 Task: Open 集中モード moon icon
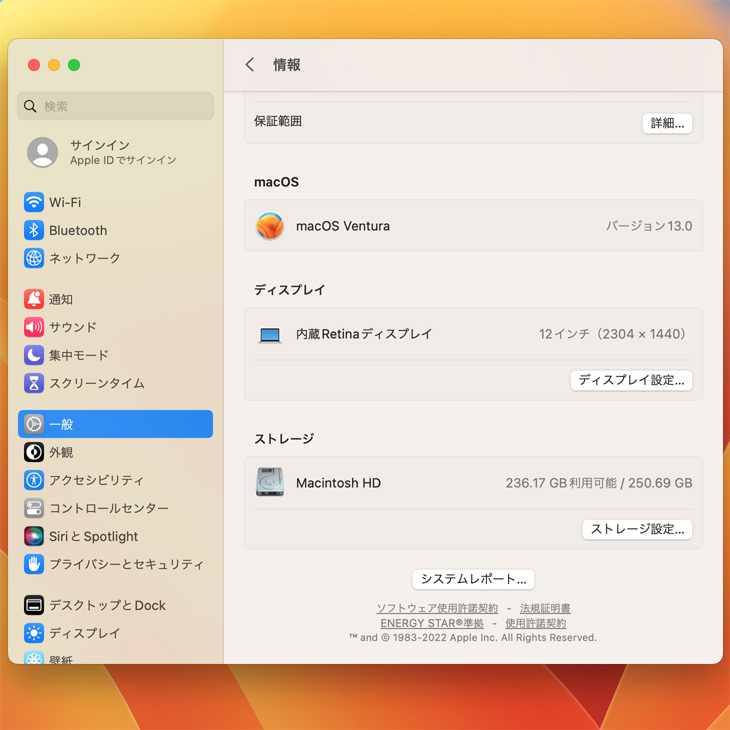tap(34, 355)
